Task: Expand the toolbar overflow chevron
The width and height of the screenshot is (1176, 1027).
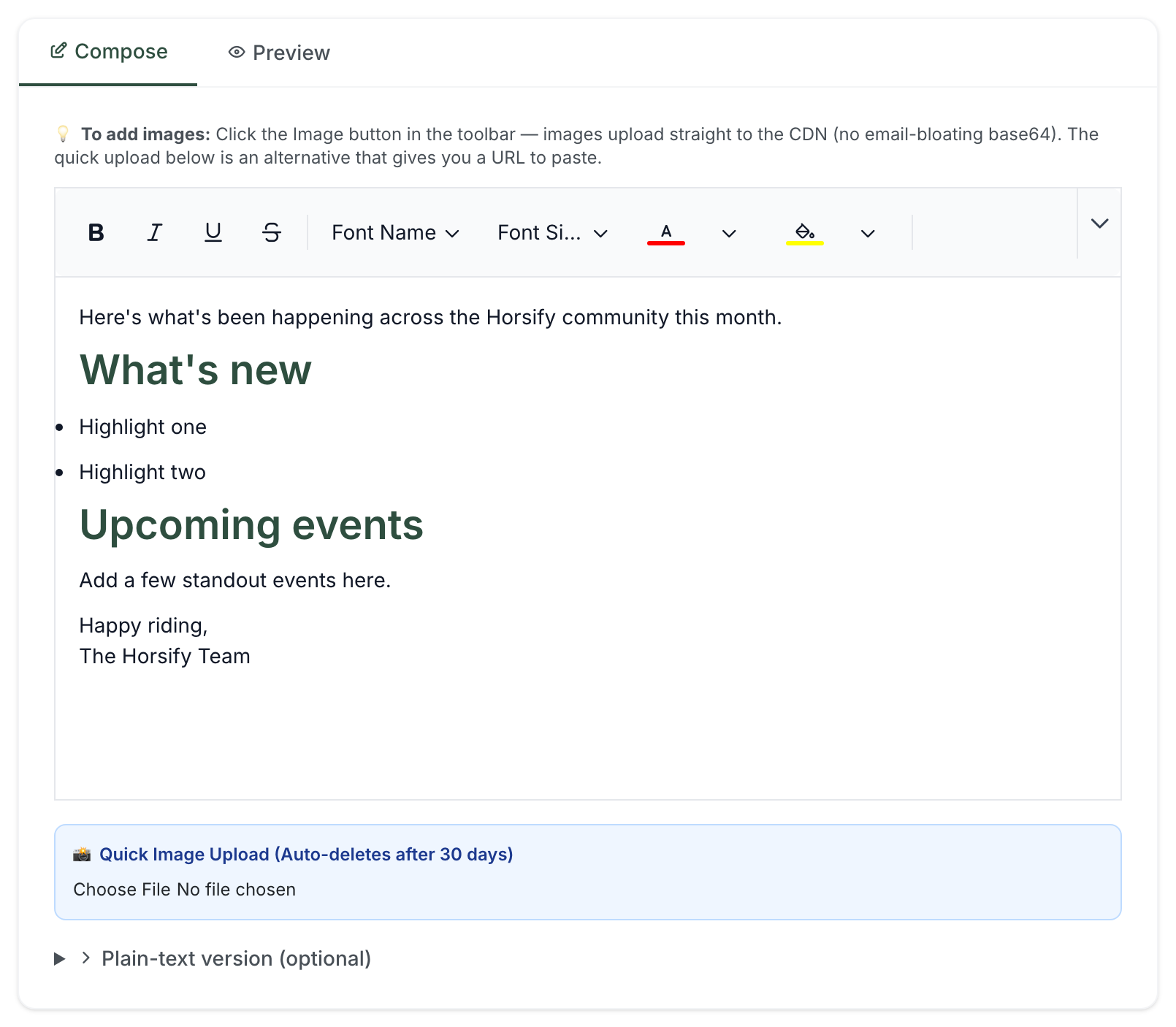Action: click(1099, 224)
